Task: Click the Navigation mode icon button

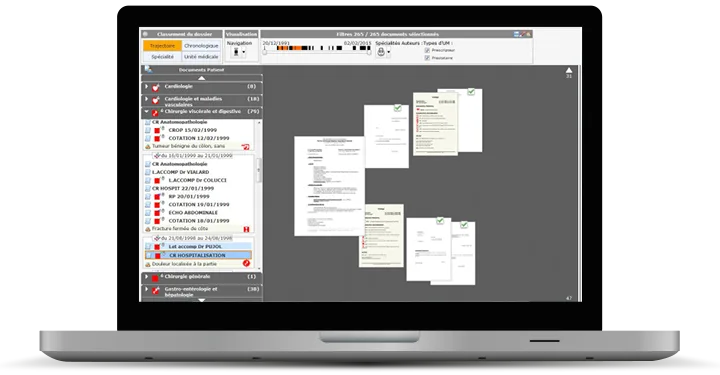Action: pos(236,52)
